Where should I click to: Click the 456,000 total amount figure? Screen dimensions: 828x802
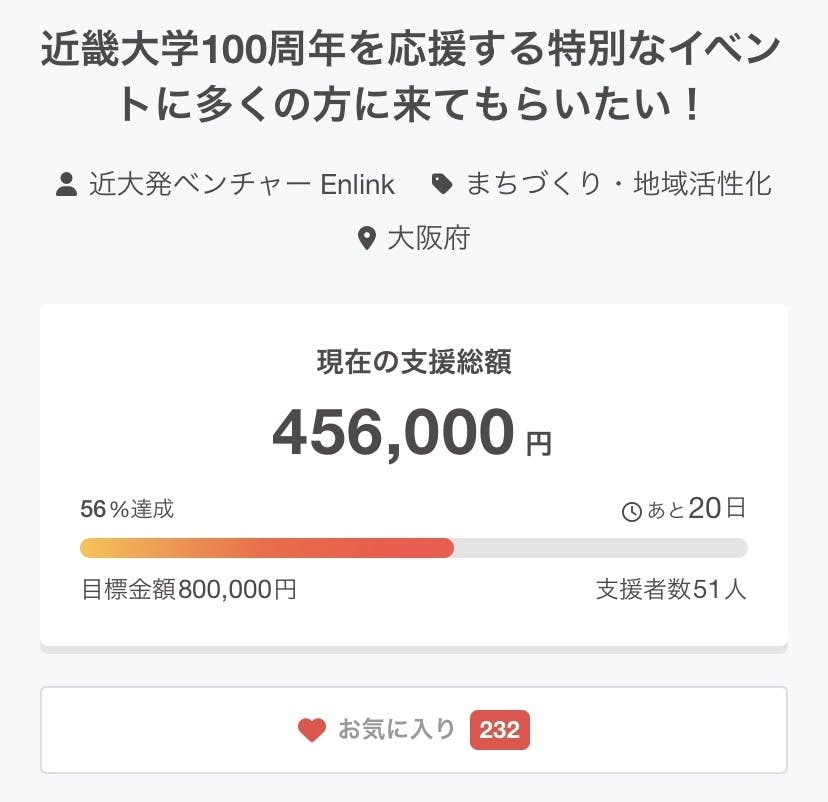pos(393,433)
